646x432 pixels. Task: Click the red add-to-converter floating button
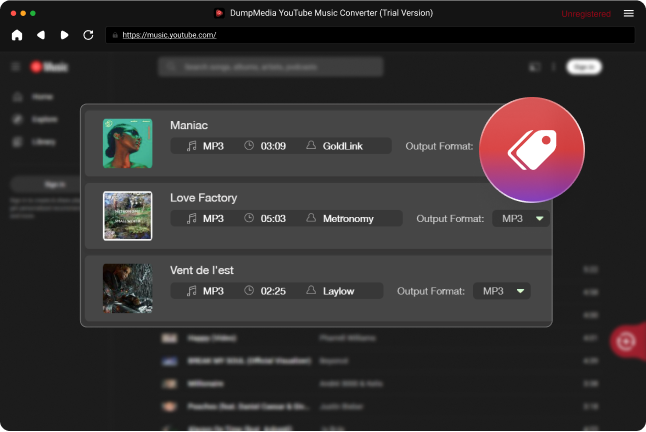(627, 341)
